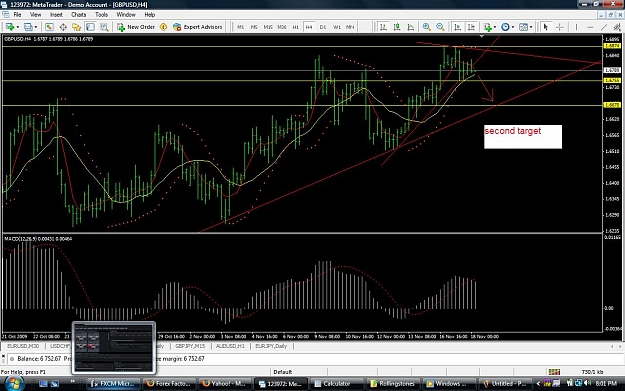
Task: Toggle the Terminal panel icon
Action: pos(90,27)
